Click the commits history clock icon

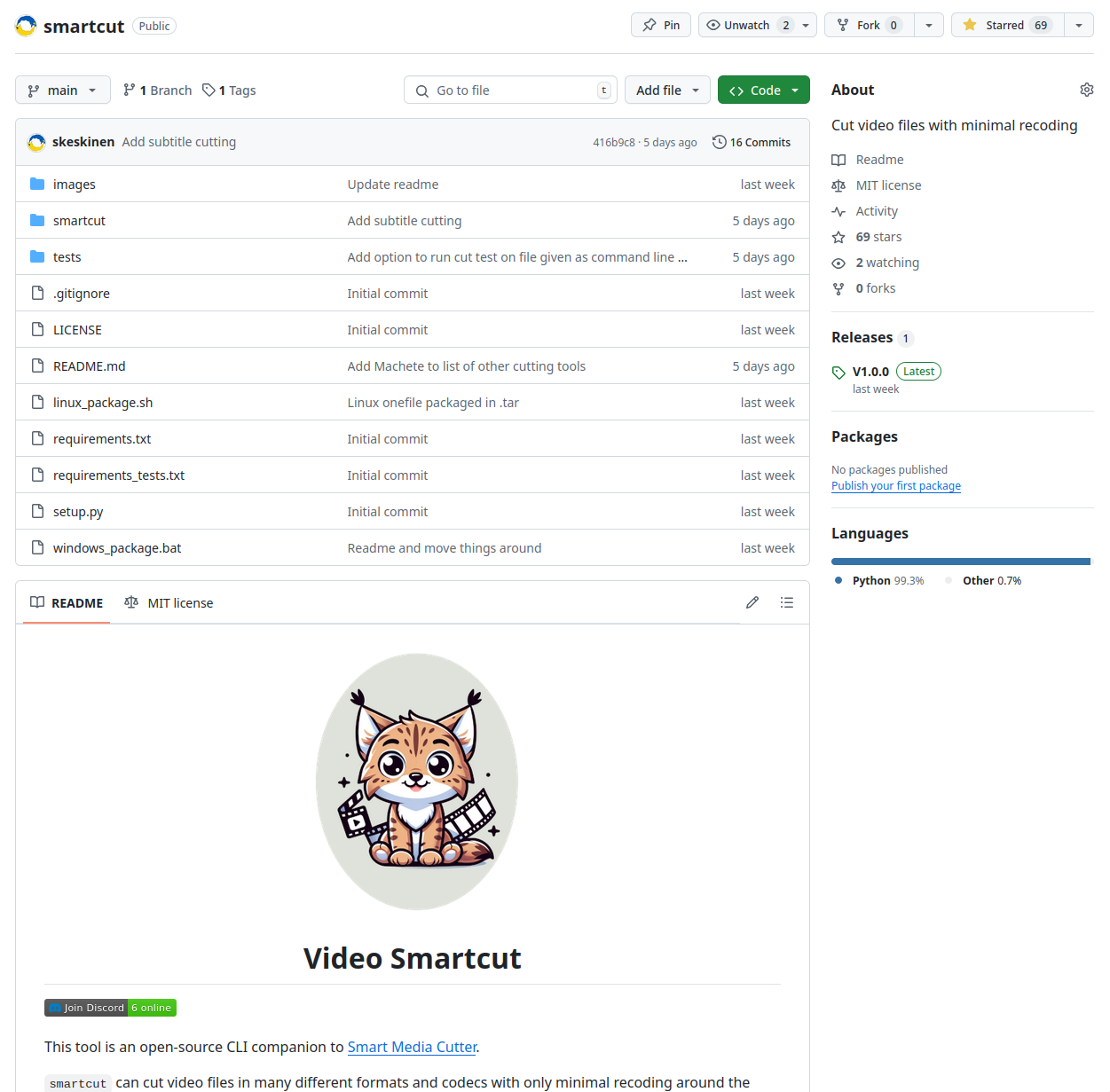(720, 142)
